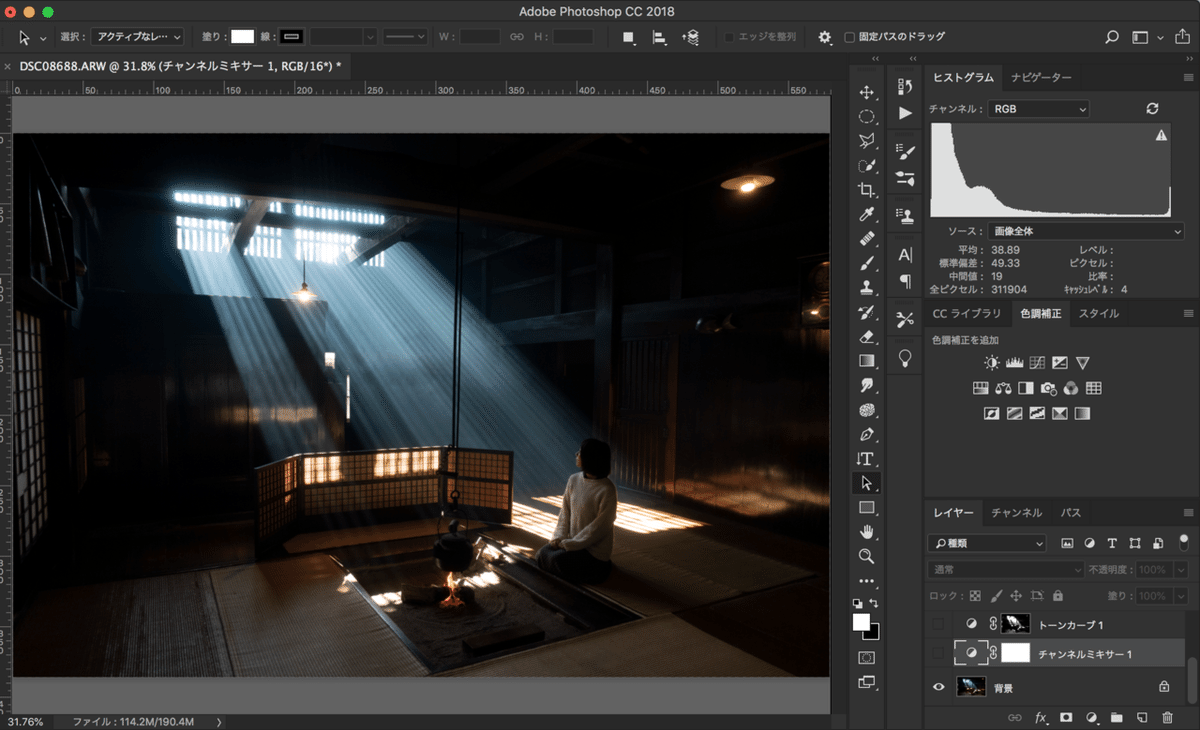Click the 線 stroke color swatch

coord(292,37)
